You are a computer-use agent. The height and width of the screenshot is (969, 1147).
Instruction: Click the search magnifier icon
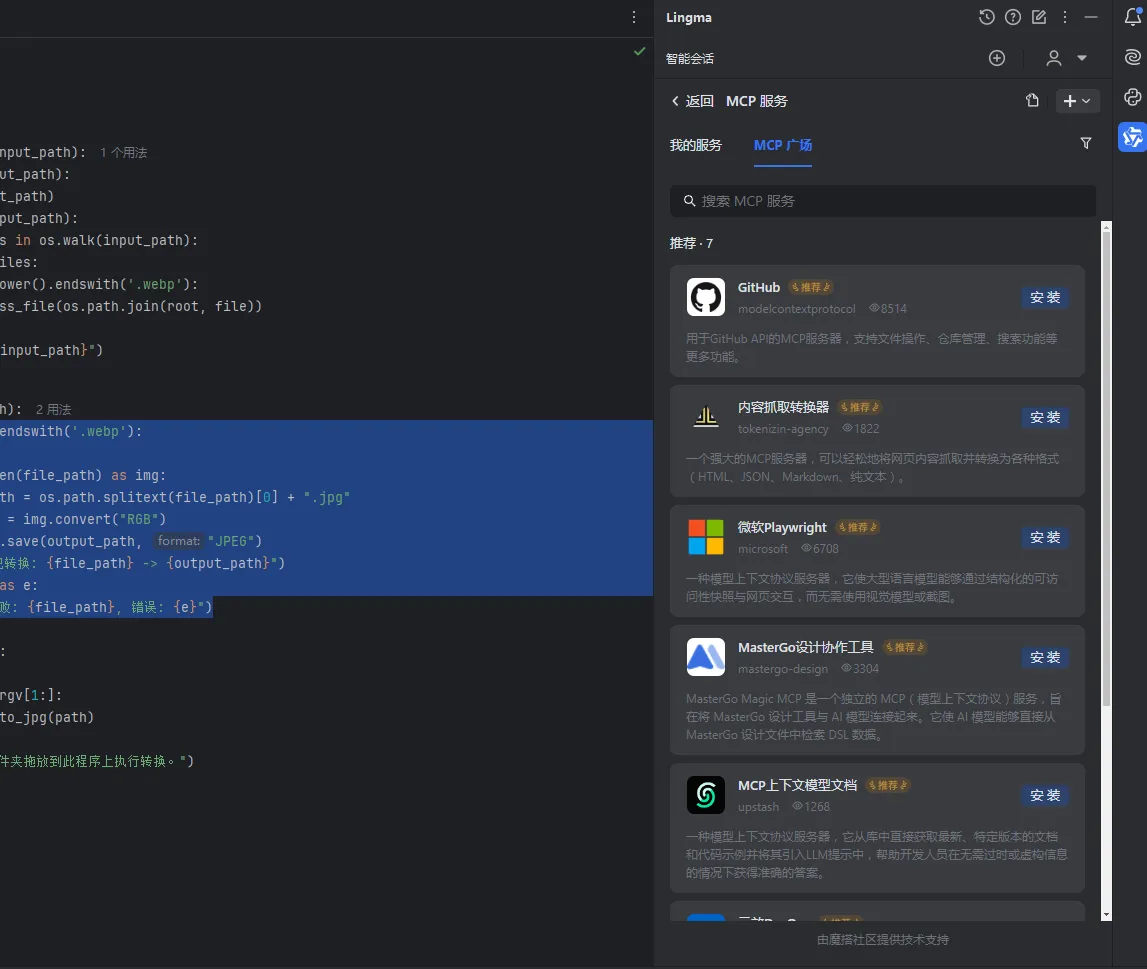(689, 200)
